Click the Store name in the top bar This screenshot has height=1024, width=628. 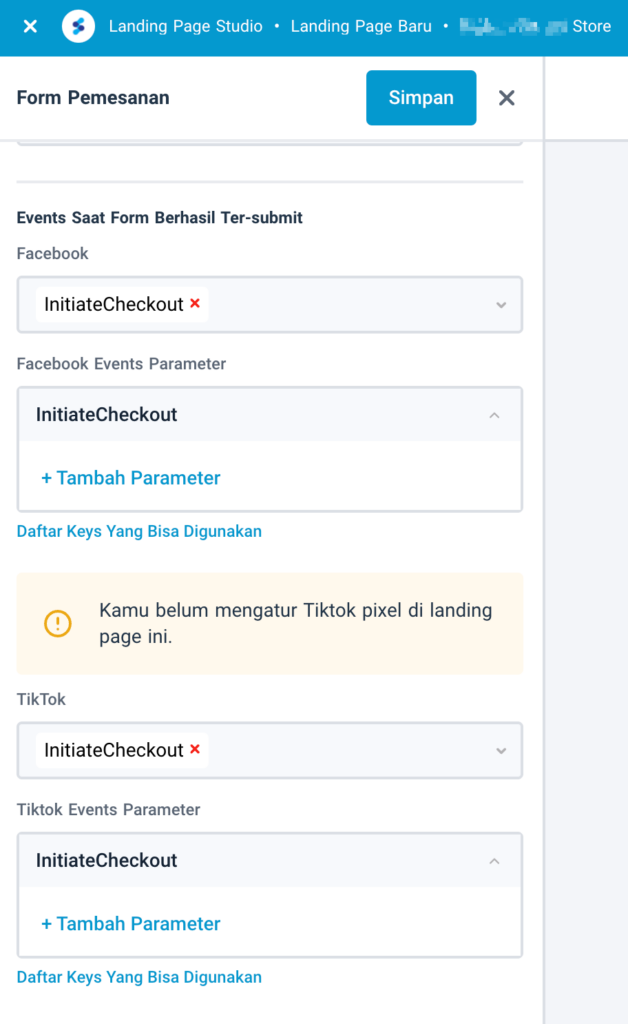click(x=537, y=26)
